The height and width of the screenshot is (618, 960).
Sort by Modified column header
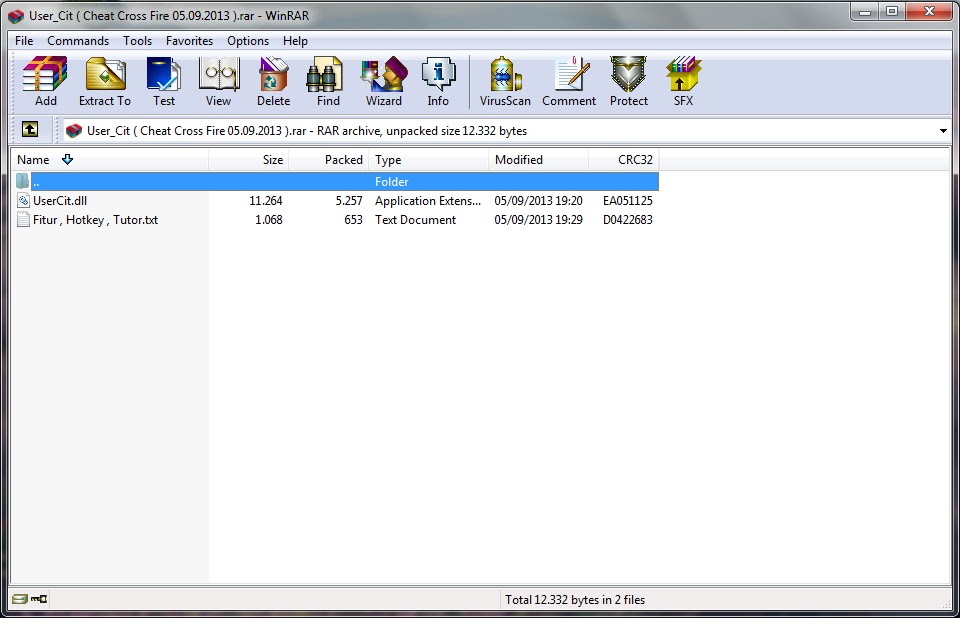pyautogui.click(x=539, y=160)
